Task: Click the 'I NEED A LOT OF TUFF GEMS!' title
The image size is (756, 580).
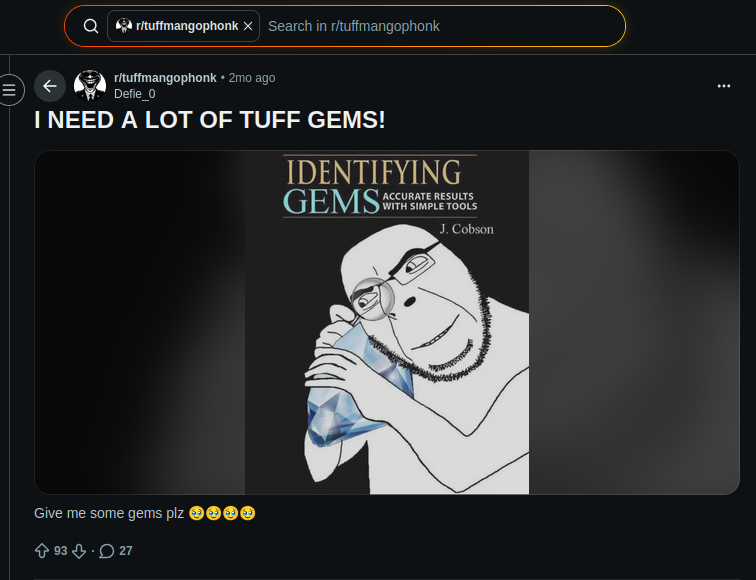Action: (209, 120)
